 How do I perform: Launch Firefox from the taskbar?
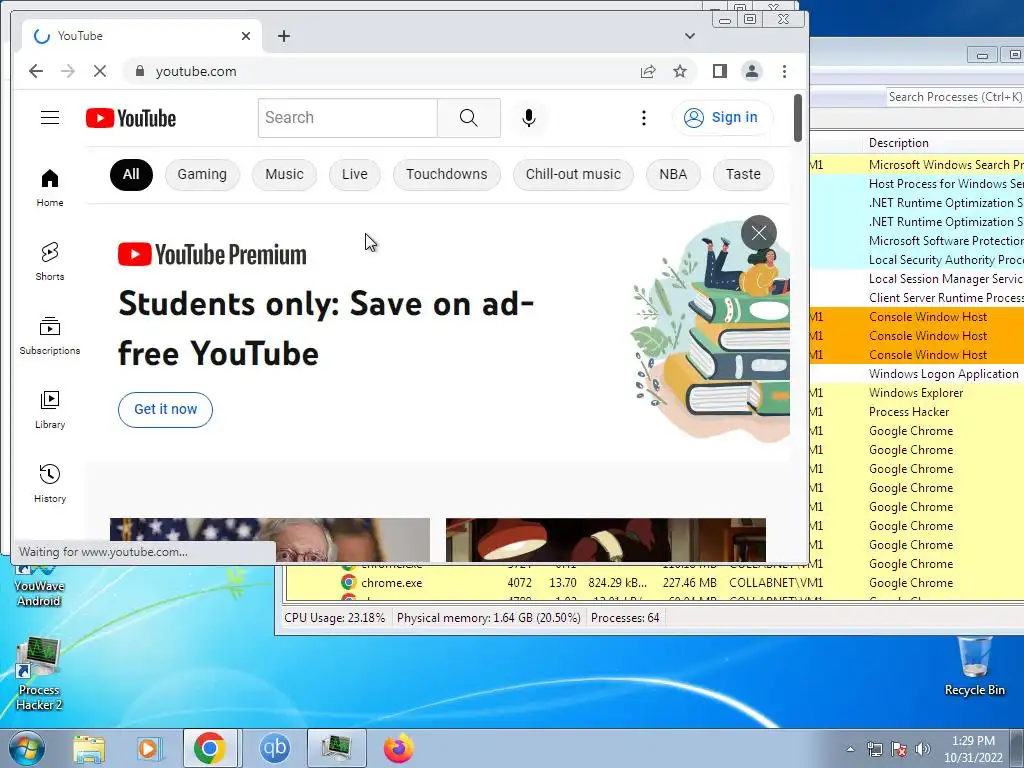click(x=398, y=748)
